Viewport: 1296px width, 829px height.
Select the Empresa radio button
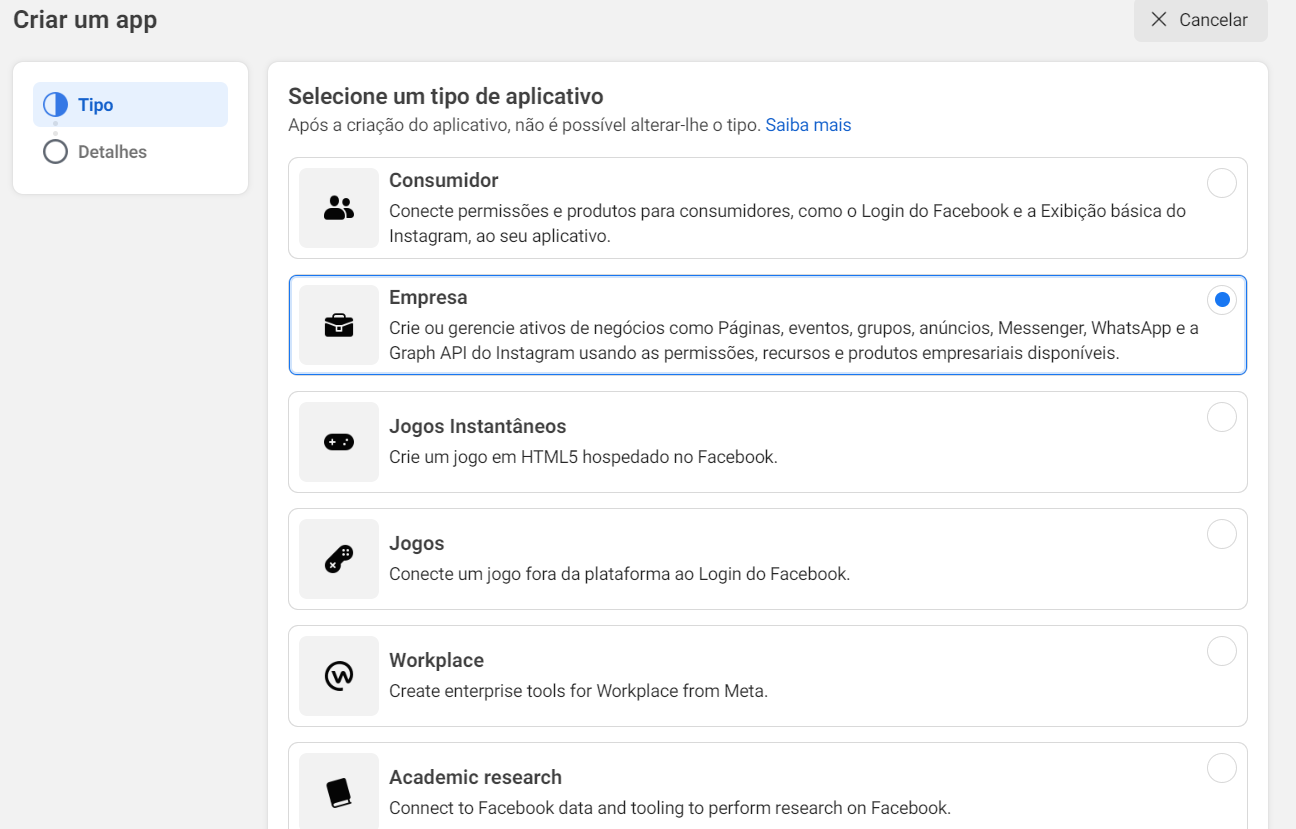coord(1222,300)
